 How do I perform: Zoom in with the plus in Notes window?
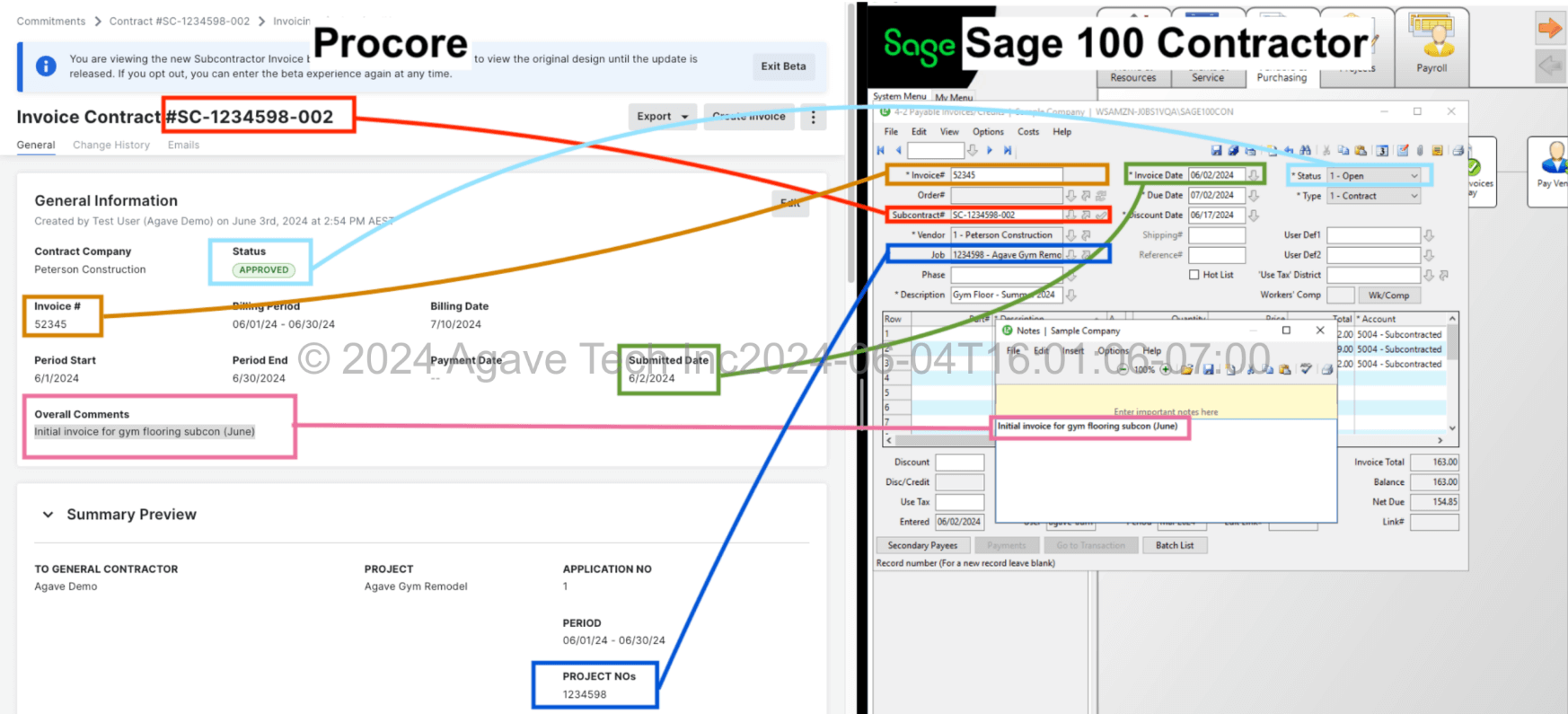click(1166, 369)
